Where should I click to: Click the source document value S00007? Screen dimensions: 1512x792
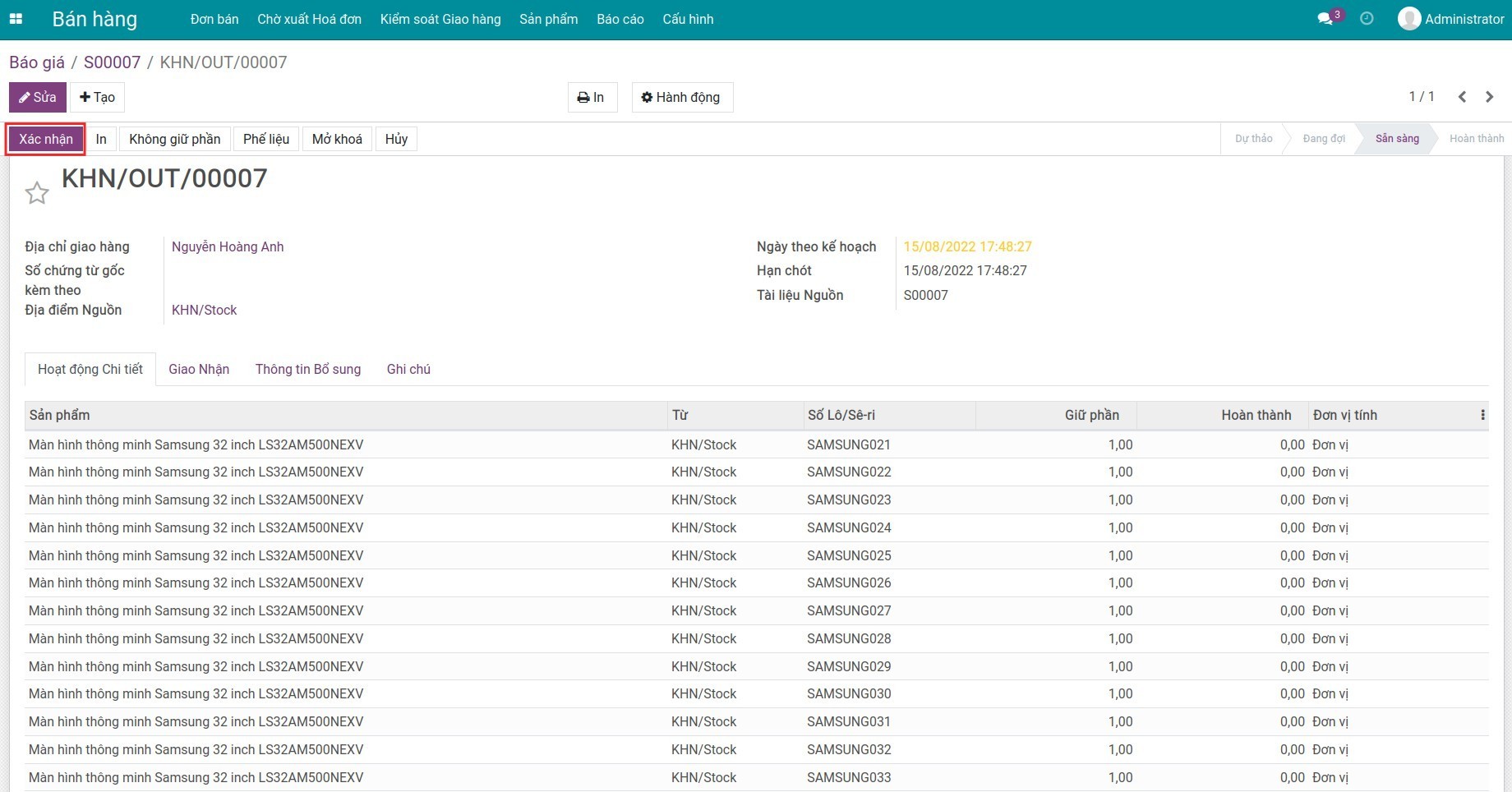pos(925,295)
